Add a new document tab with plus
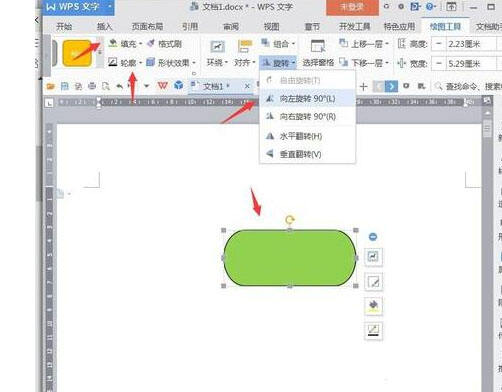The image size is (502, 392). (363, 87)
